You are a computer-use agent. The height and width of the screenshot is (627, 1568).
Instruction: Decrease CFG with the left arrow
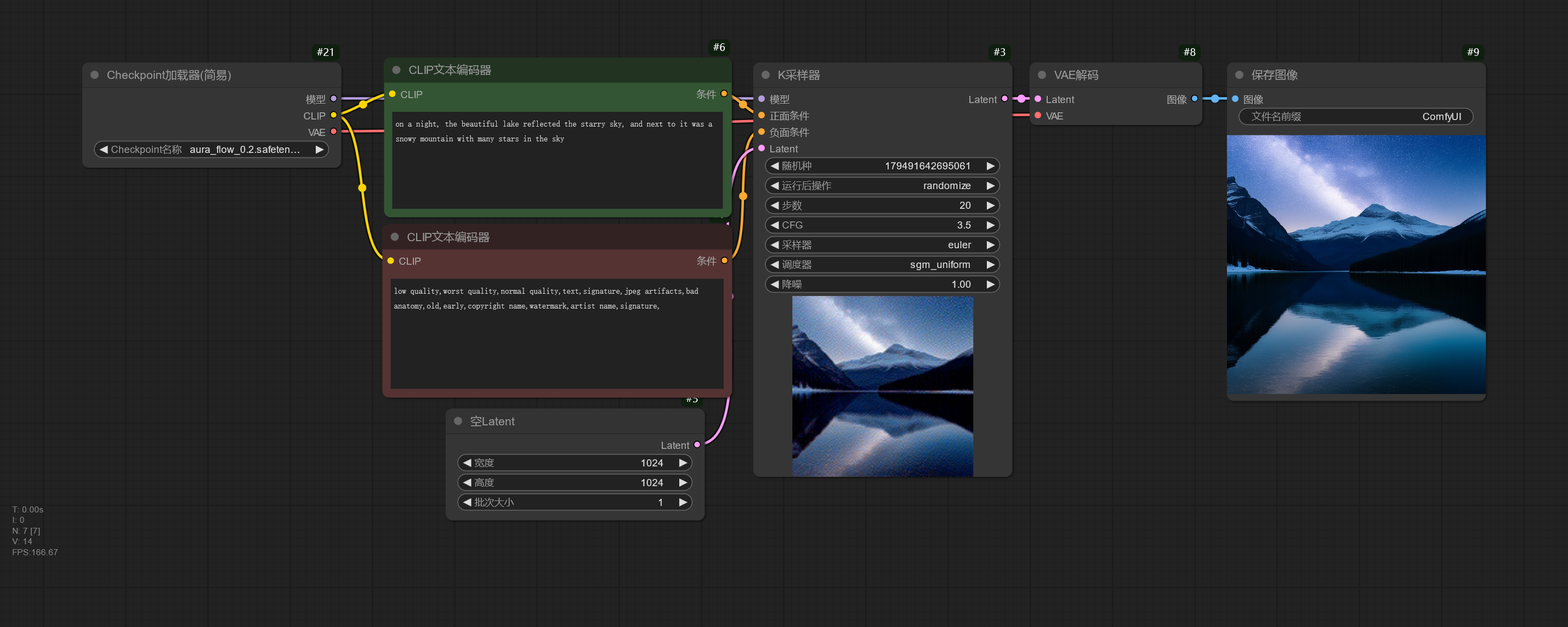pyautogui.click(x=774, y=225)
